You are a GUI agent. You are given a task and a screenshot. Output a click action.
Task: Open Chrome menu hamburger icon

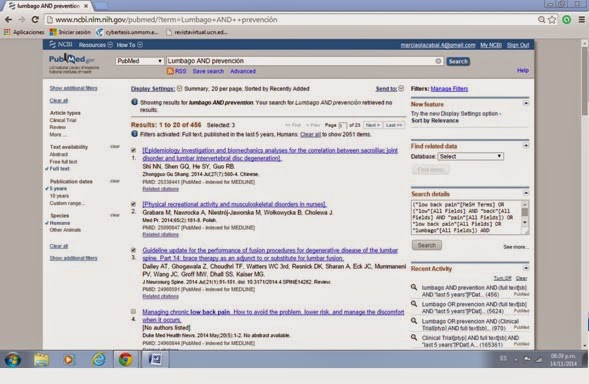(x=581, y=20)
